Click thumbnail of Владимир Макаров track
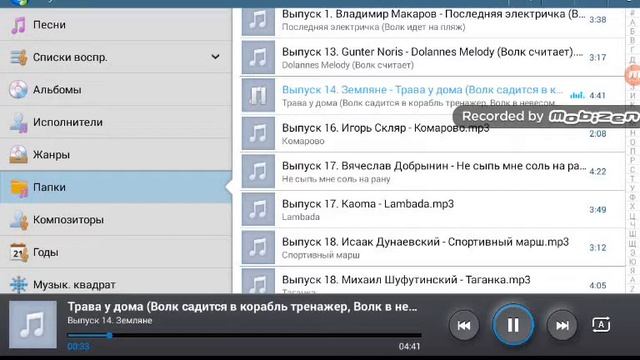The image size is (640, 360). [x=258, y=21]
